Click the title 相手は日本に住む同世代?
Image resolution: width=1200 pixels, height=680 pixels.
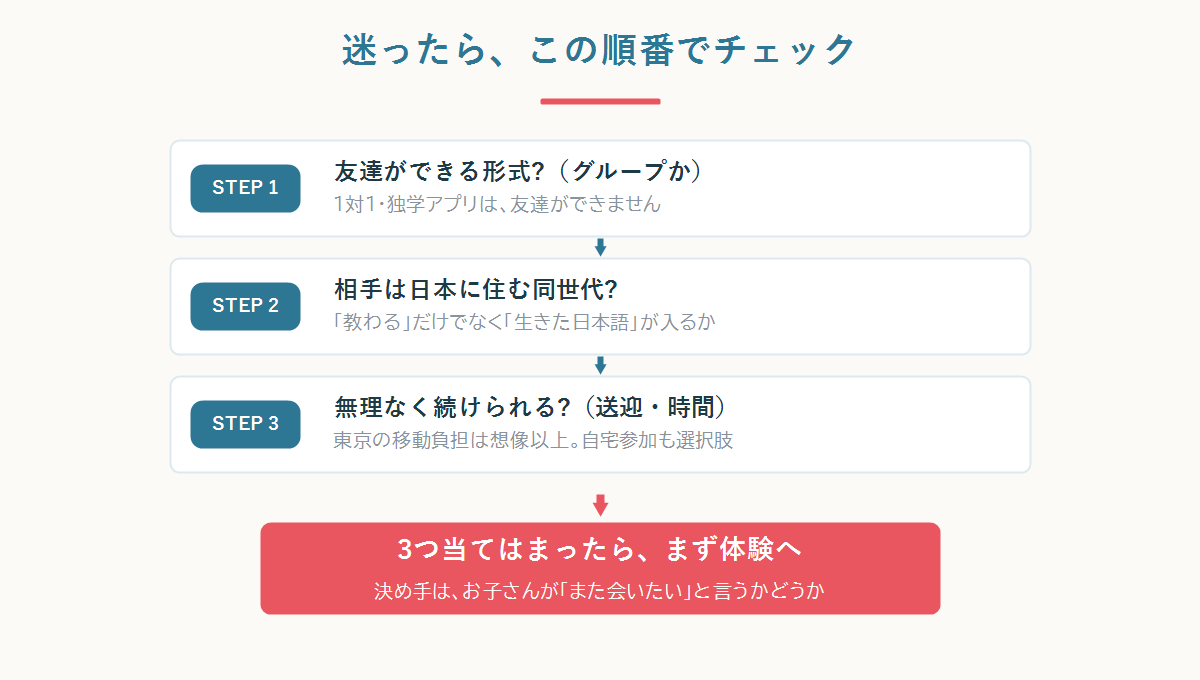point(475,289)
